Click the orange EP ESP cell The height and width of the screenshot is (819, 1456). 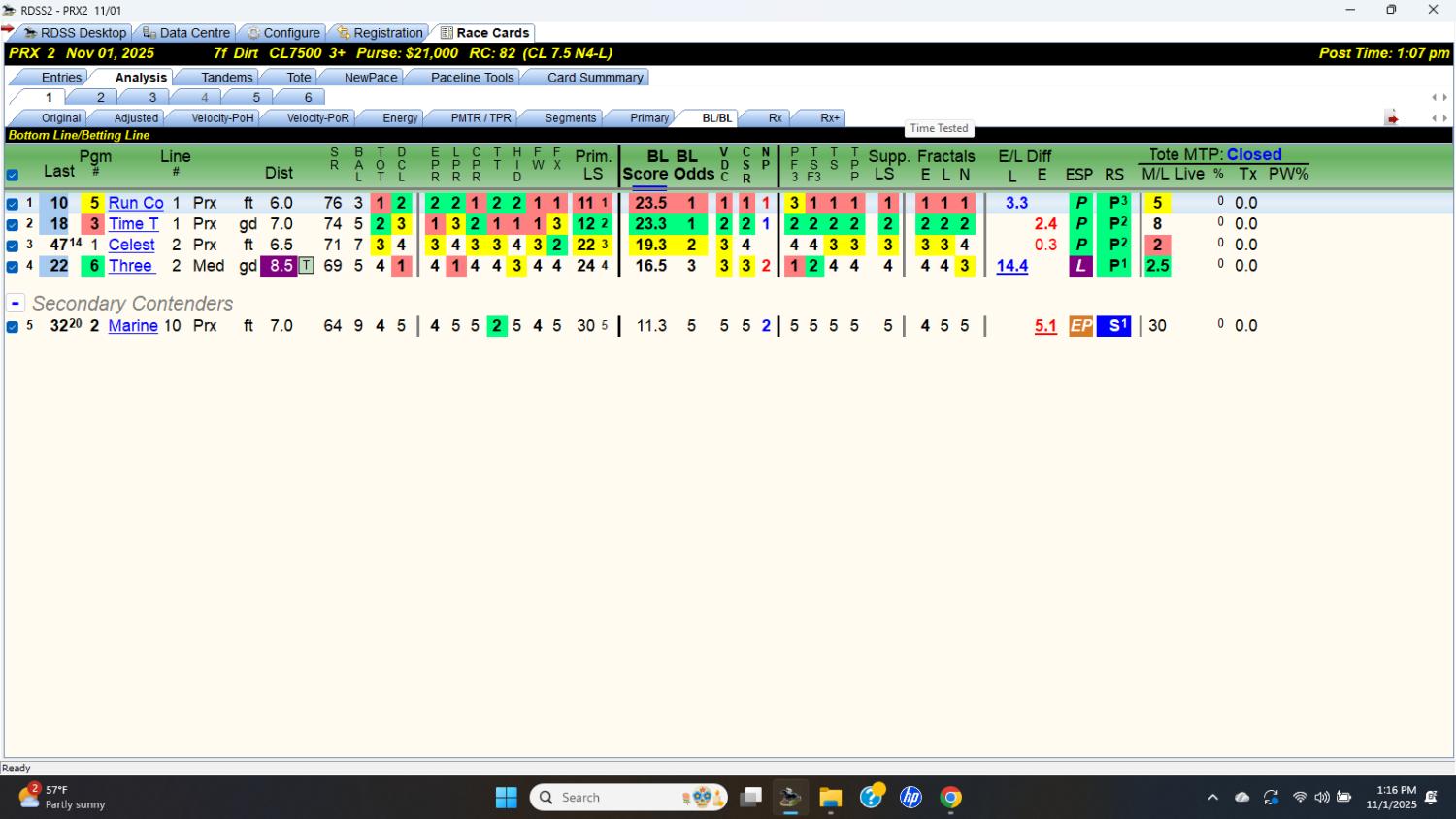pos(1080,326)
